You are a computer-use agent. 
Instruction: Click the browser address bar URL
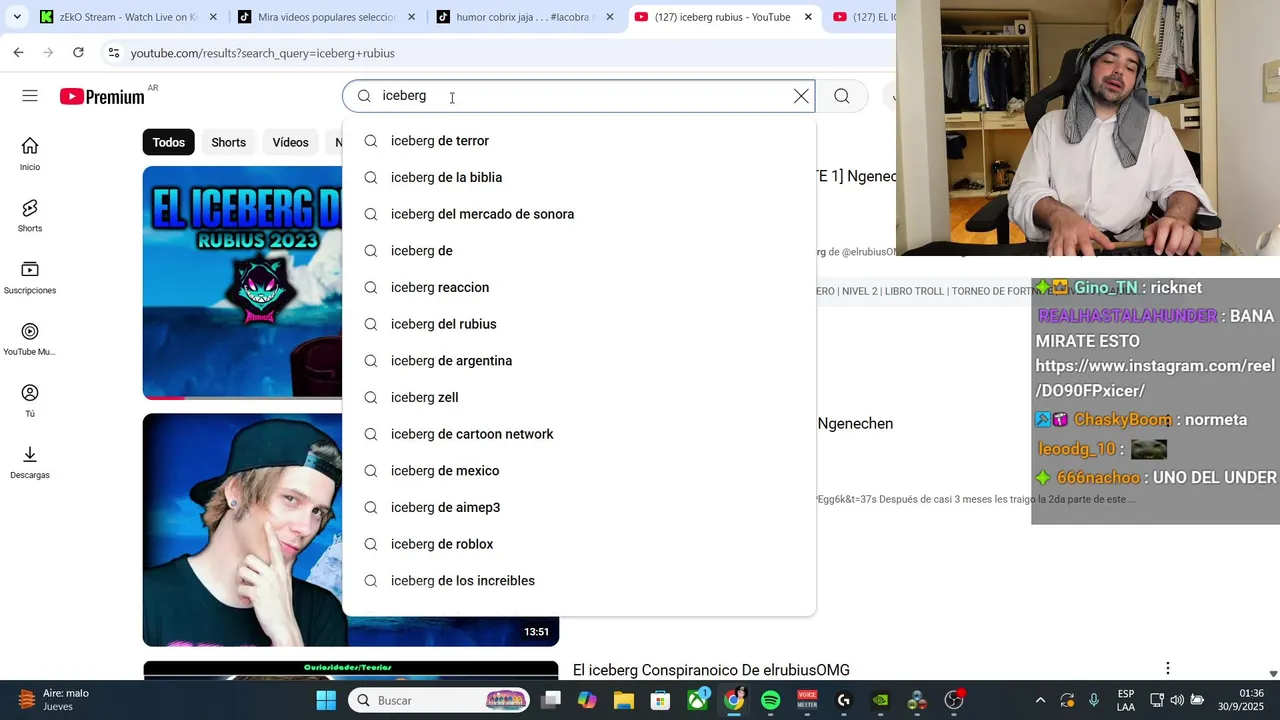[262, 53]
